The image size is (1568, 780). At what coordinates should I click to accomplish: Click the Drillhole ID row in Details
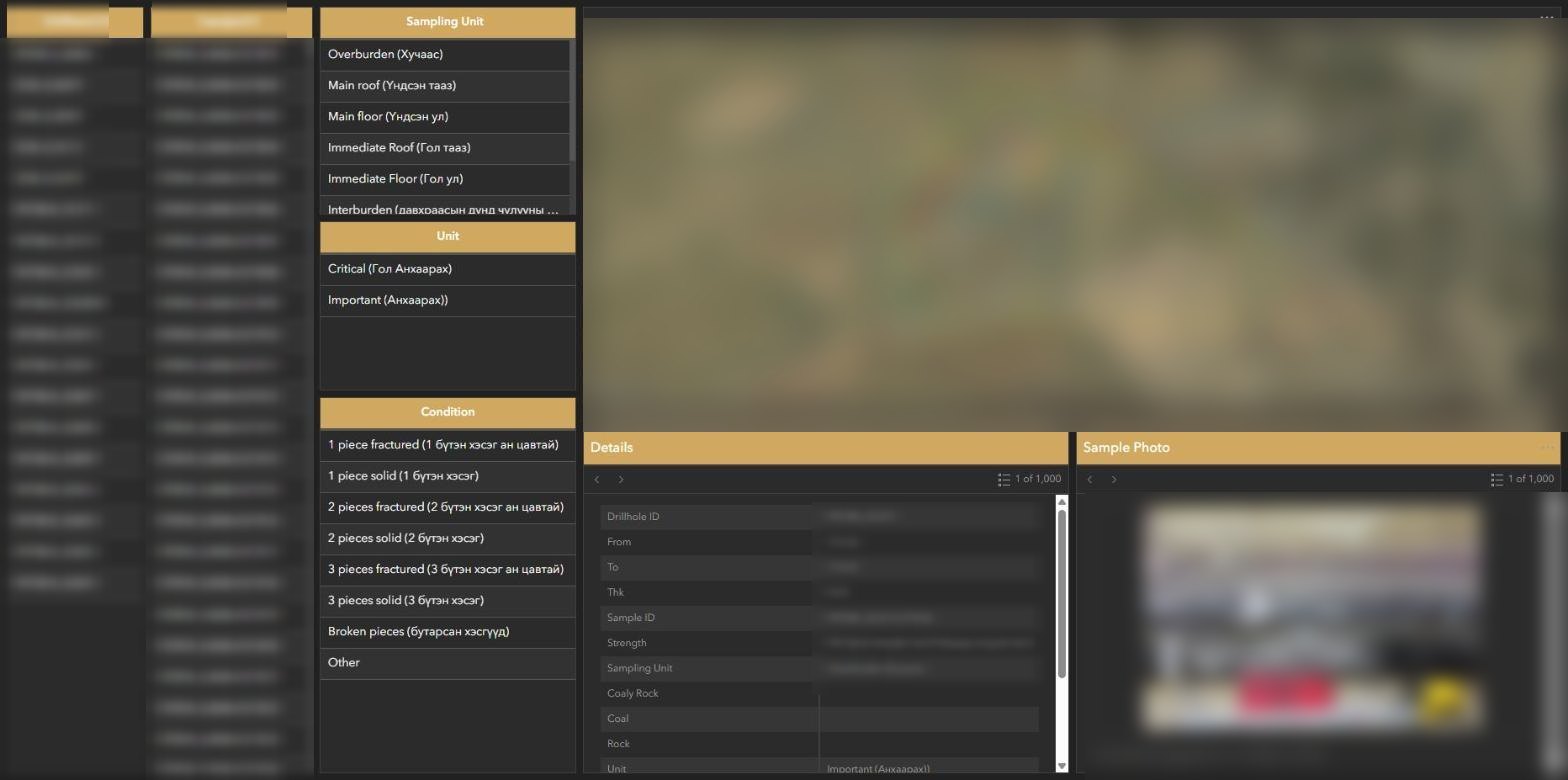pos(820,517)
